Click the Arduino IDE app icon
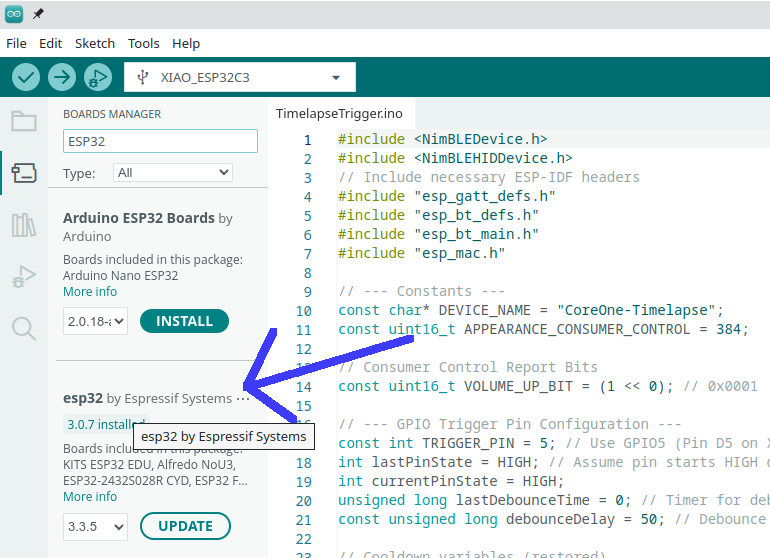Screen dimensions: 770x558 (14, 14)
